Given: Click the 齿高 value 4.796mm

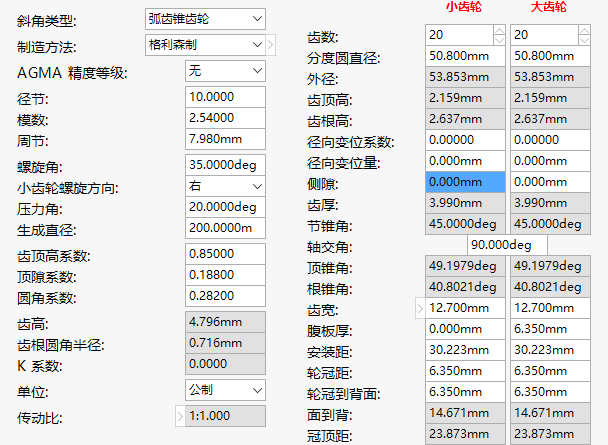Looking at the screenshot, I should pos(225,322).
